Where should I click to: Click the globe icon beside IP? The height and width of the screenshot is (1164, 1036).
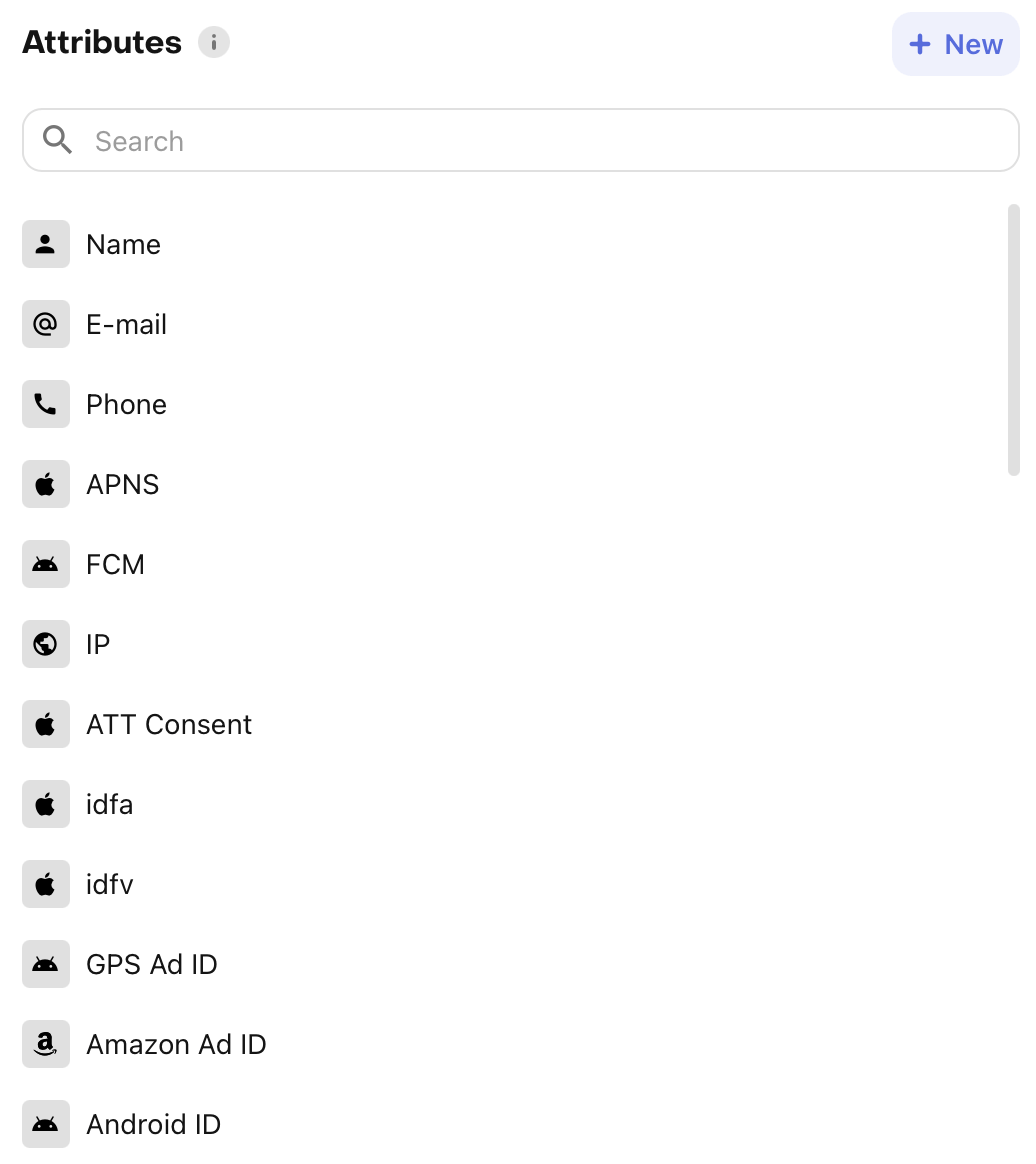click(x=45, y=644)
